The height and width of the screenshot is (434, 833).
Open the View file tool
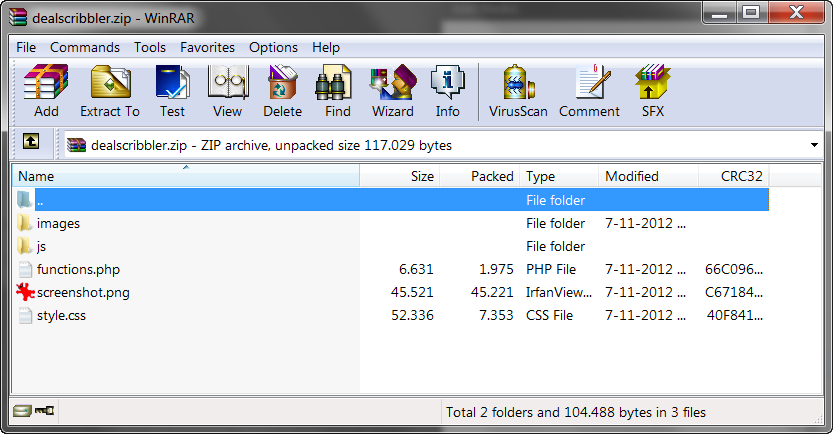[x=227, y=91]
